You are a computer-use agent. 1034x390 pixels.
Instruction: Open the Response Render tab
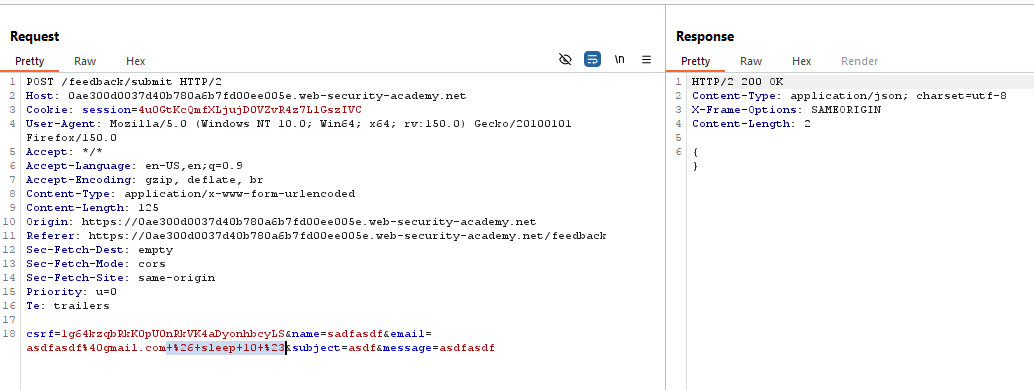[859, 61]
